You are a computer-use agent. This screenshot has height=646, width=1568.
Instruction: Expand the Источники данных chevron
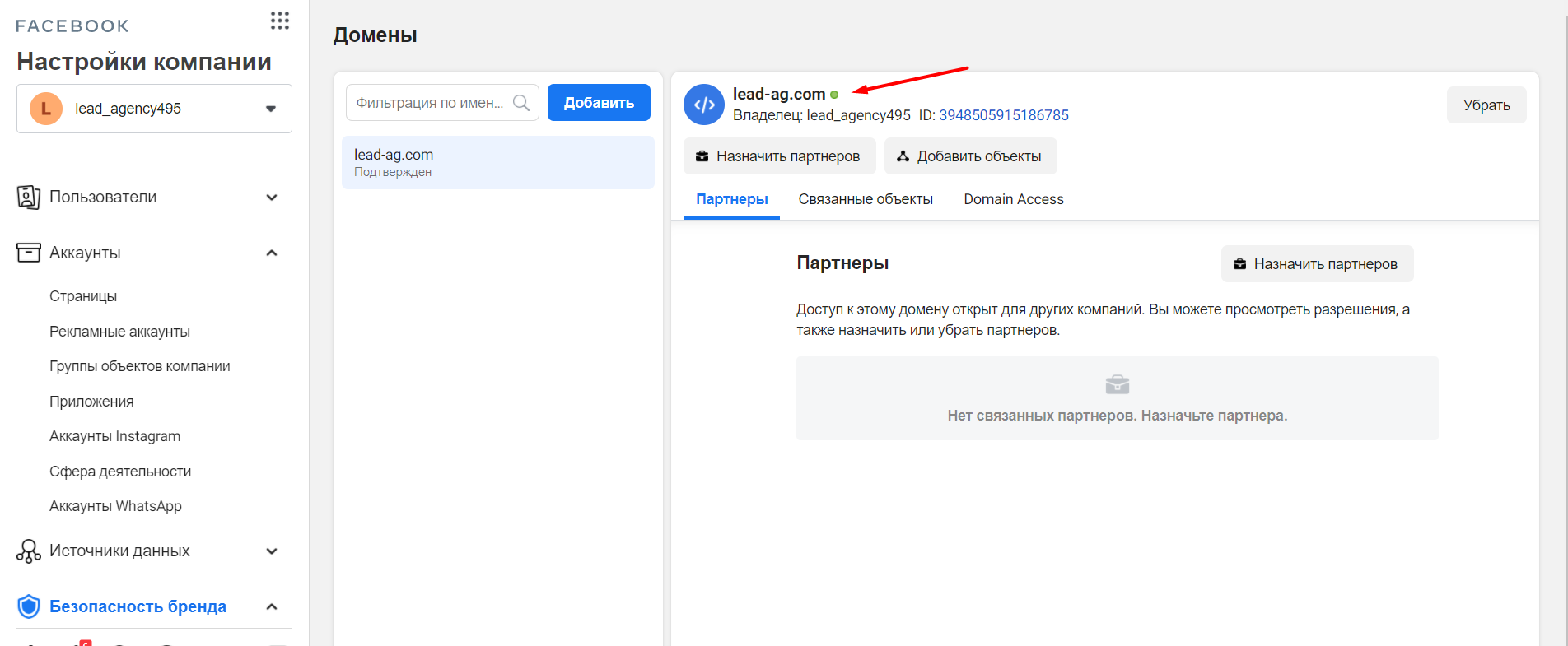click(x=272, y=551)
